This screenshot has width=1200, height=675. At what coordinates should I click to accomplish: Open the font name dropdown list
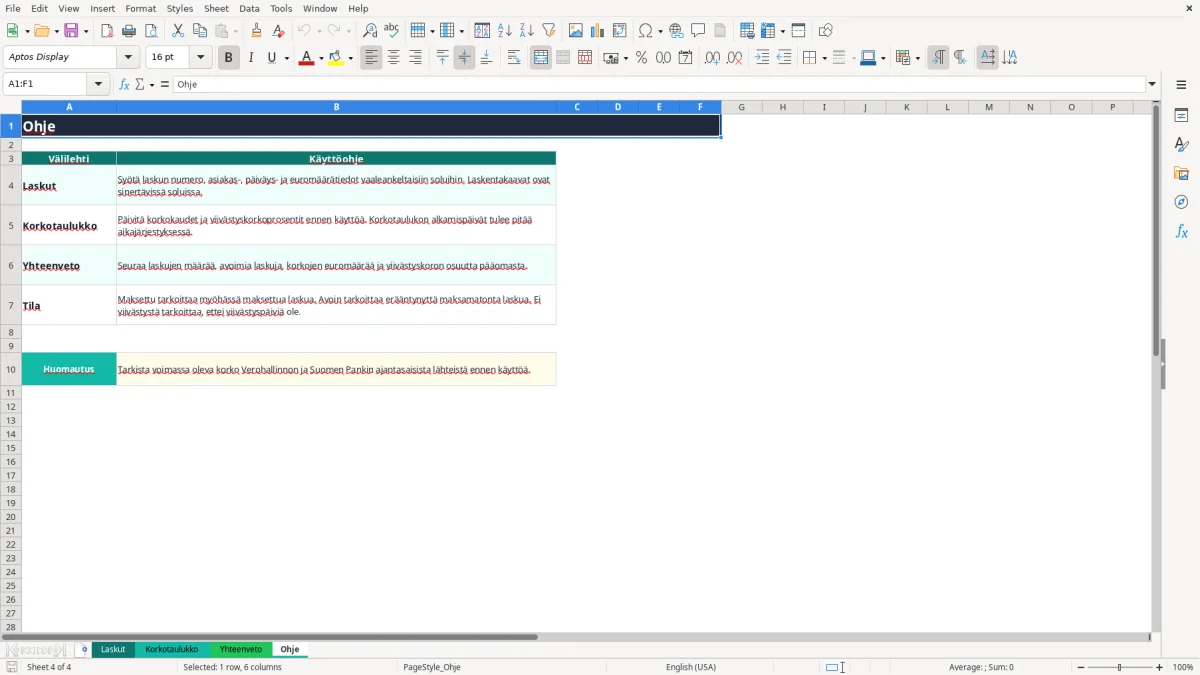pos(128,58)
